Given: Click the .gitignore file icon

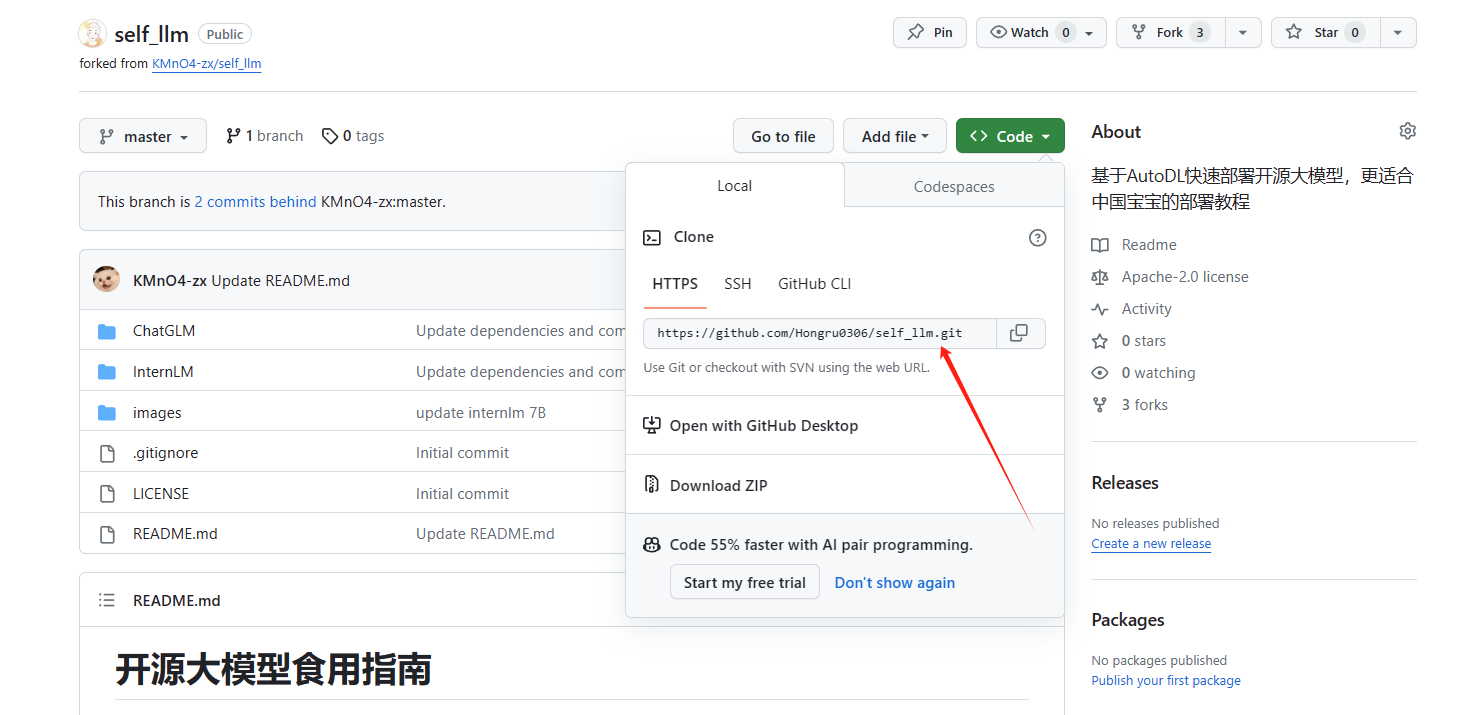Looking at the screenshot, I should 107,453.
